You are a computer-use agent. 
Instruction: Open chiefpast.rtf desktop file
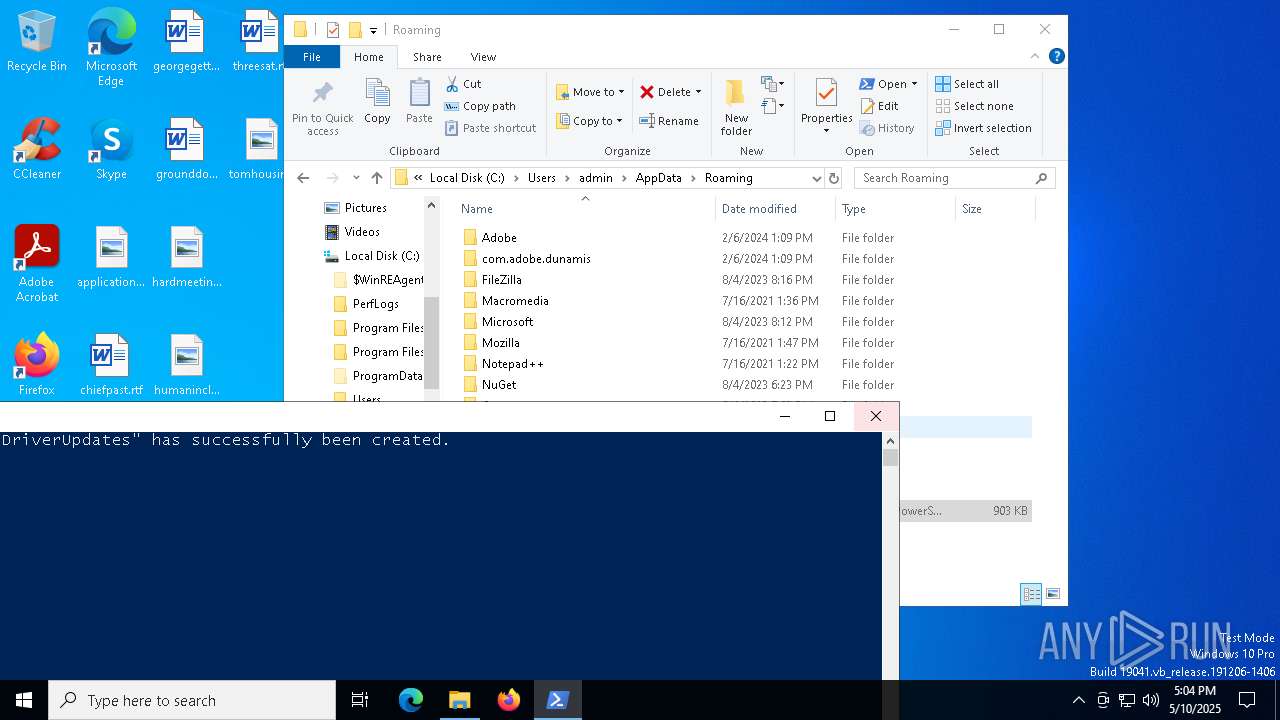[111, 365]
